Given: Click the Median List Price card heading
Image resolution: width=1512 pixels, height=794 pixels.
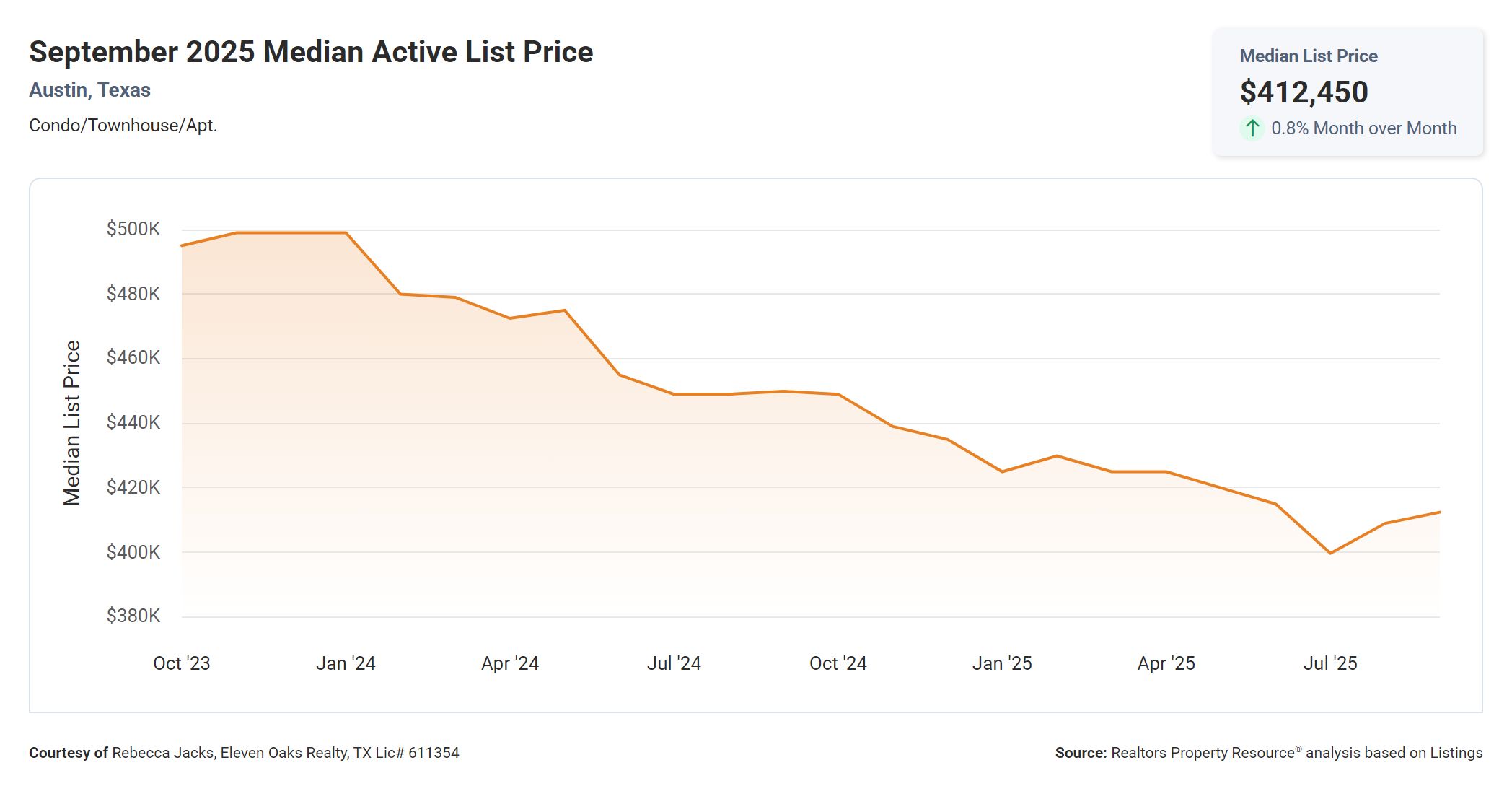Looking at the screenshot, I should (1308, 56).
